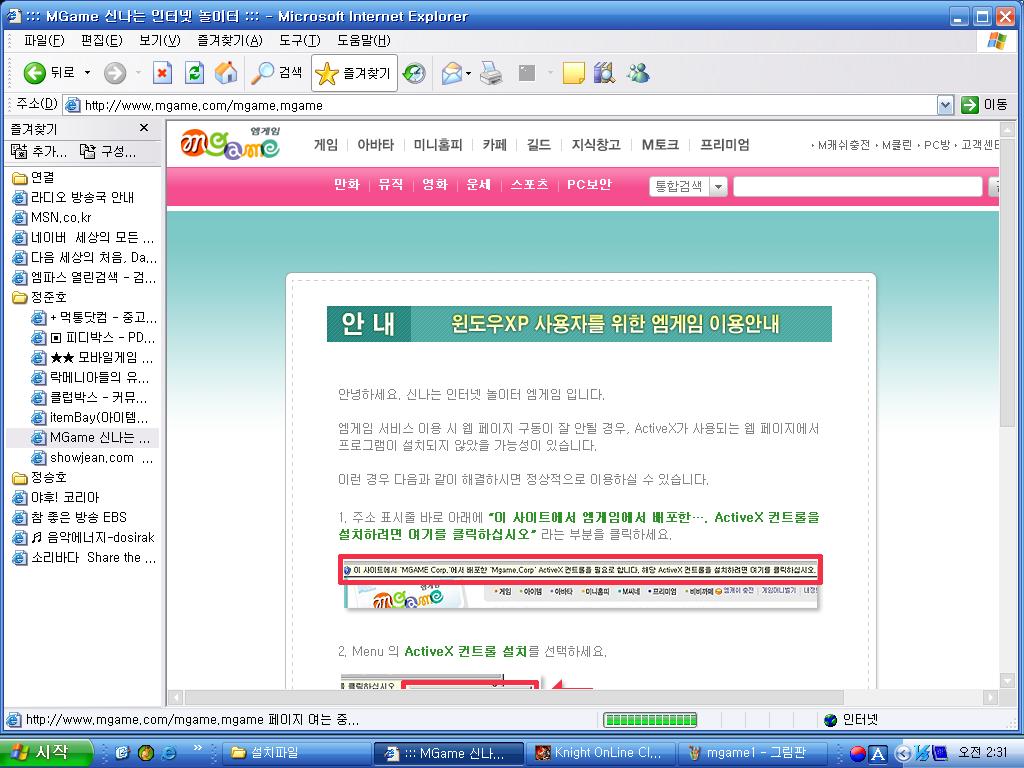
Task: Toggle the Favorites (즐겨찾기) star toolbar button
Action: coord(354,73)
